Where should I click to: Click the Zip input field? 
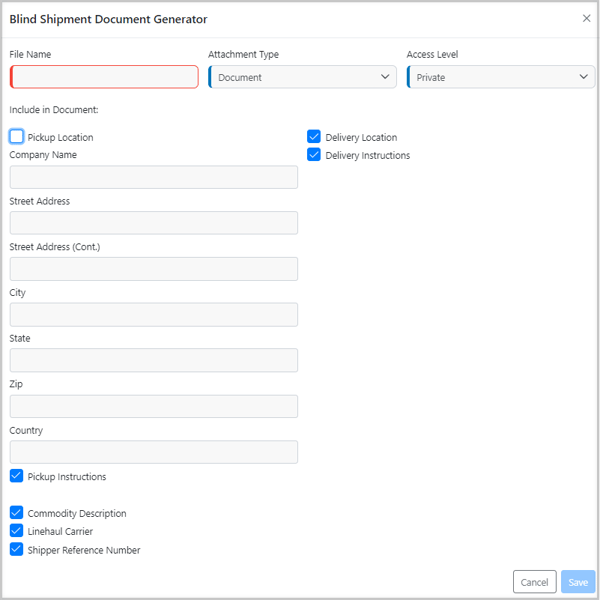click(x=154, y=406)
